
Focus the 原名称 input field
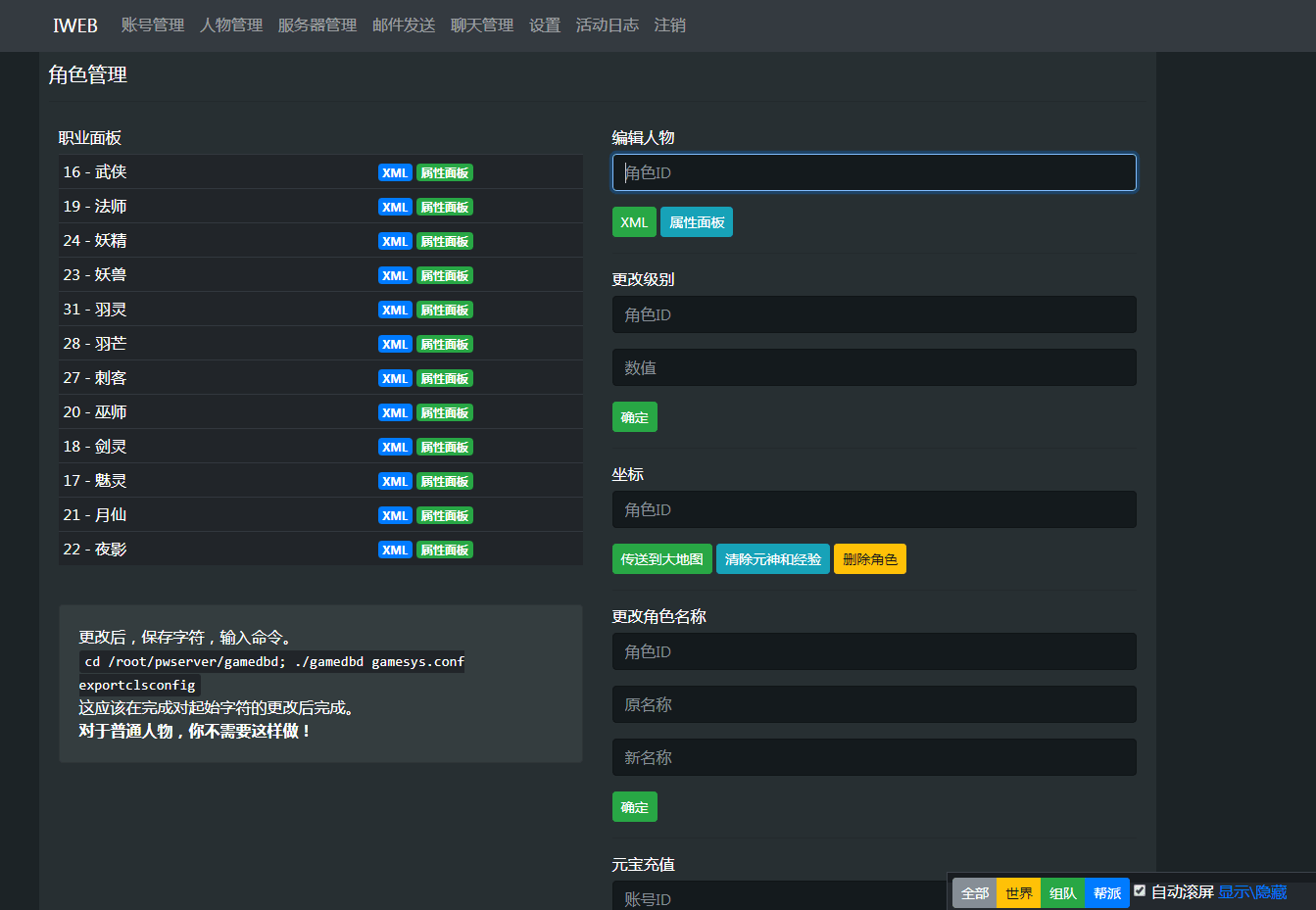[x=874, y=704]
